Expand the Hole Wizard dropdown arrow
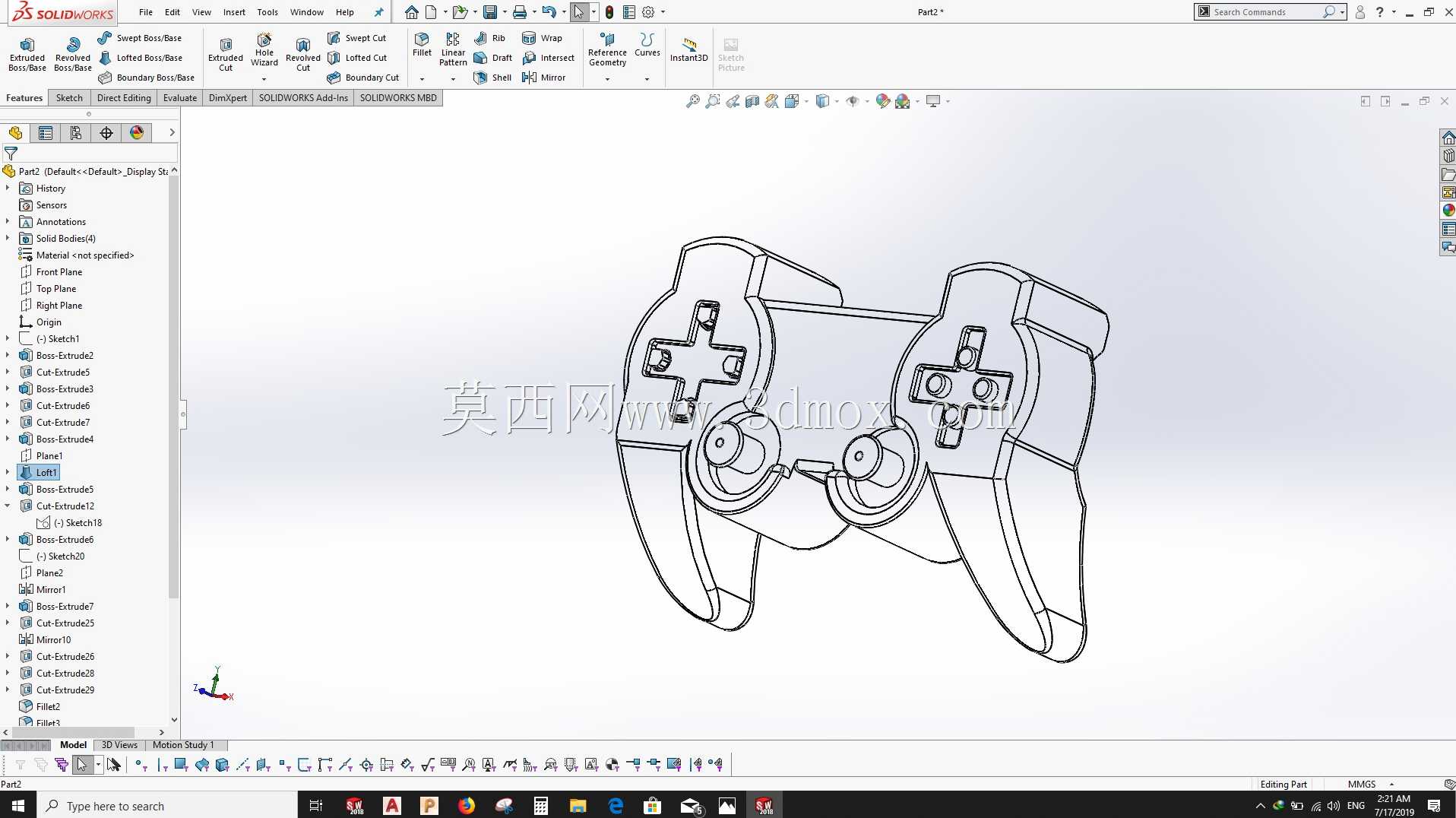Viewport: 1456px width, 818px height. (264, 79)
